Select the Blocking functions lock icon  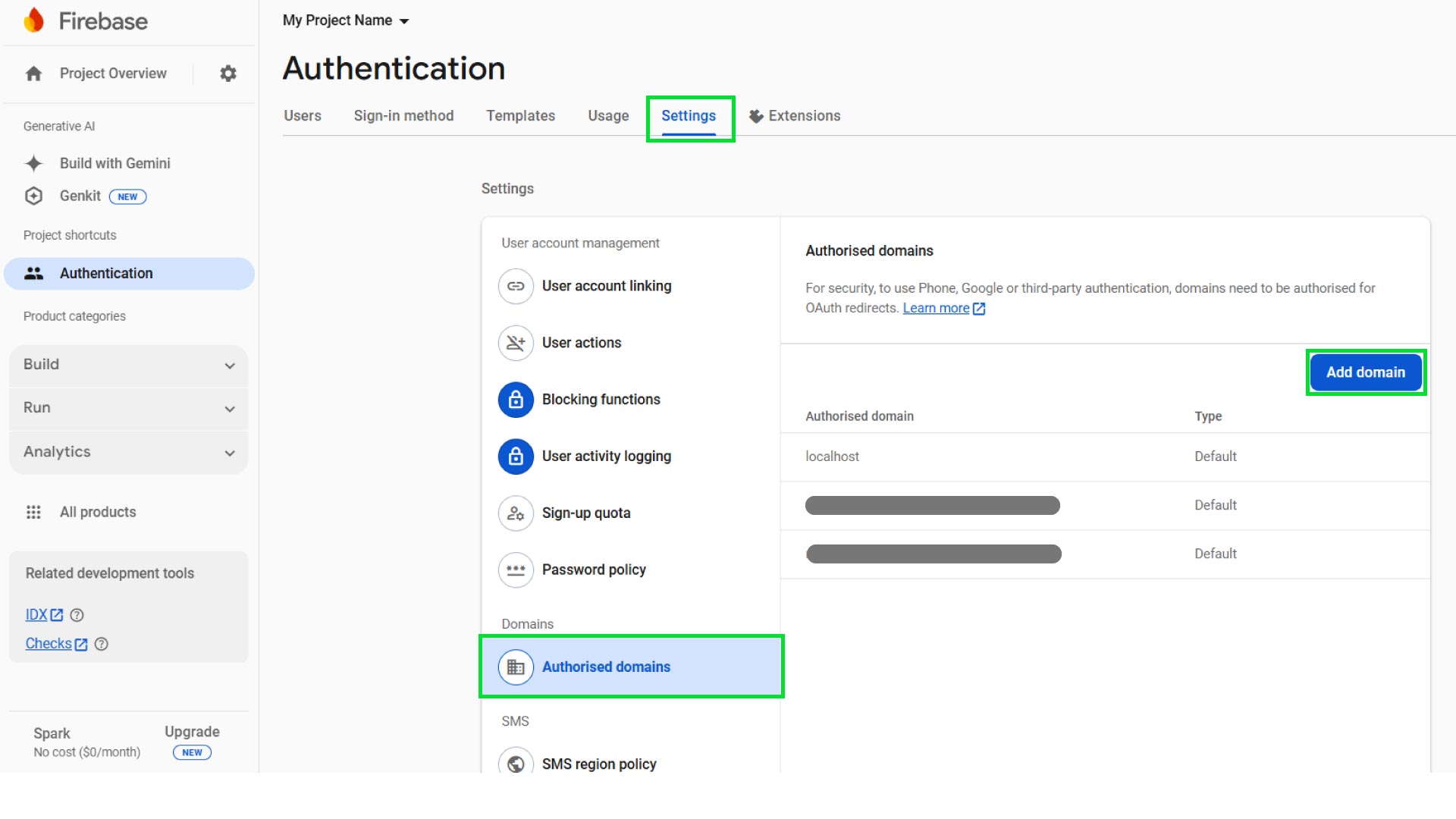(x=516, y=400)
